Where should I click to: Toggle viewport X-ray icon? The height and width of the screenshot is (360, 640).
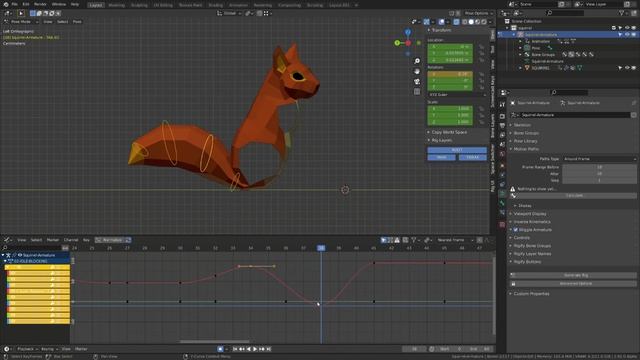(456, 22)
